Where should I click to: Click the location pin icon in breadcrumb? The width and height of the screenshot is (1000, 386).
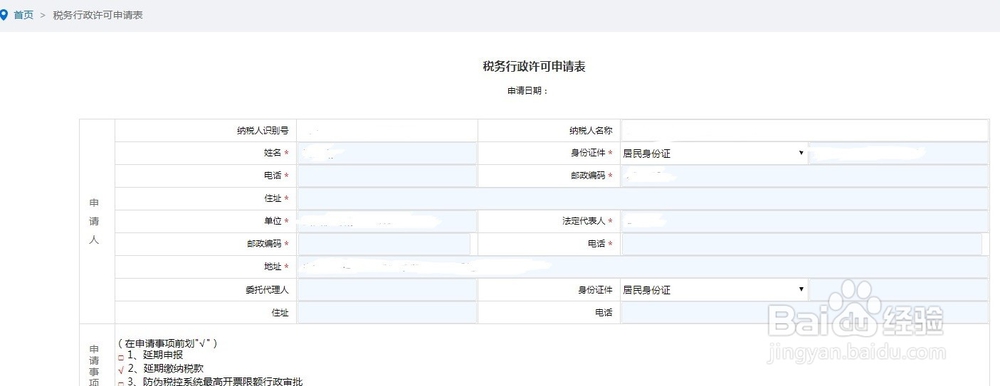click(4, 15)
